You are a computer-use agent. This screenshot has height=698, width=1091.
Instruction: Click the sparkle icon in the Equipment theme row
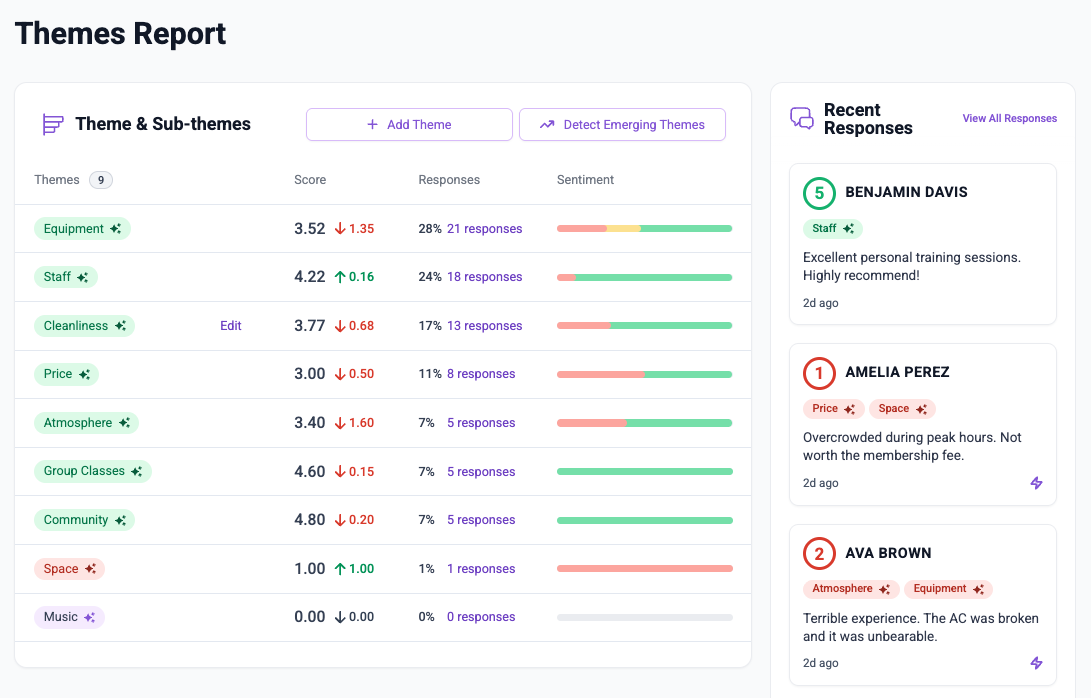(x=116, y=229)
